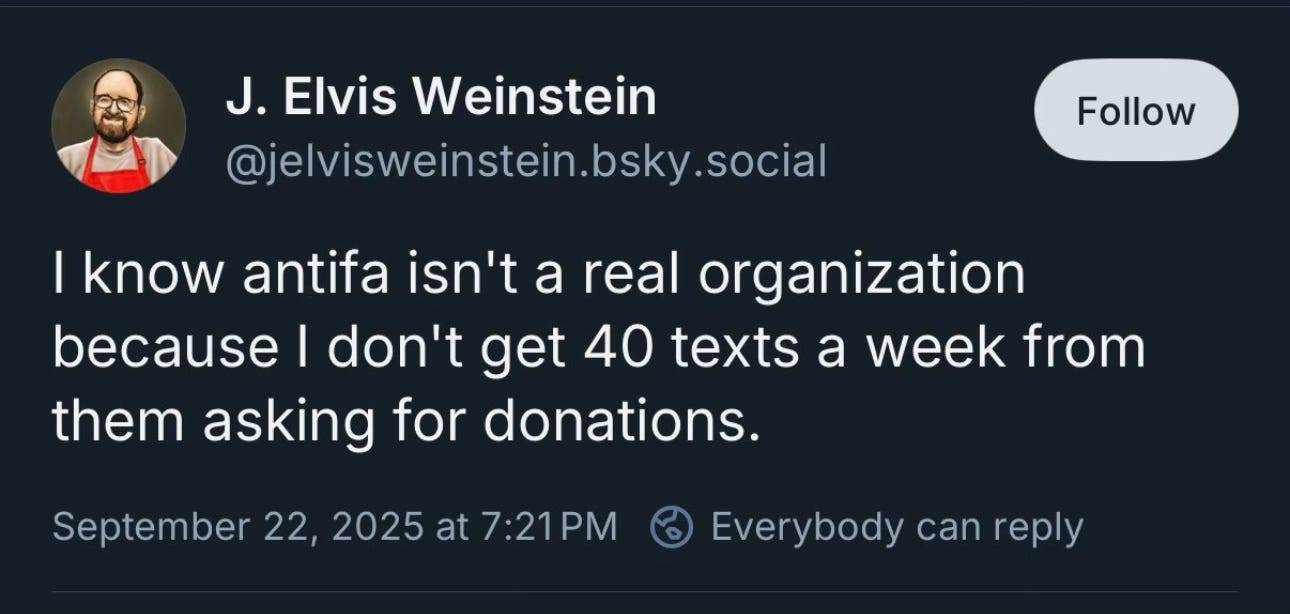Viewport: 1290px width, 614px height.
Task: Click "Weinstein" in the display name
Action: pyautogui.click(x=534, y=97)
